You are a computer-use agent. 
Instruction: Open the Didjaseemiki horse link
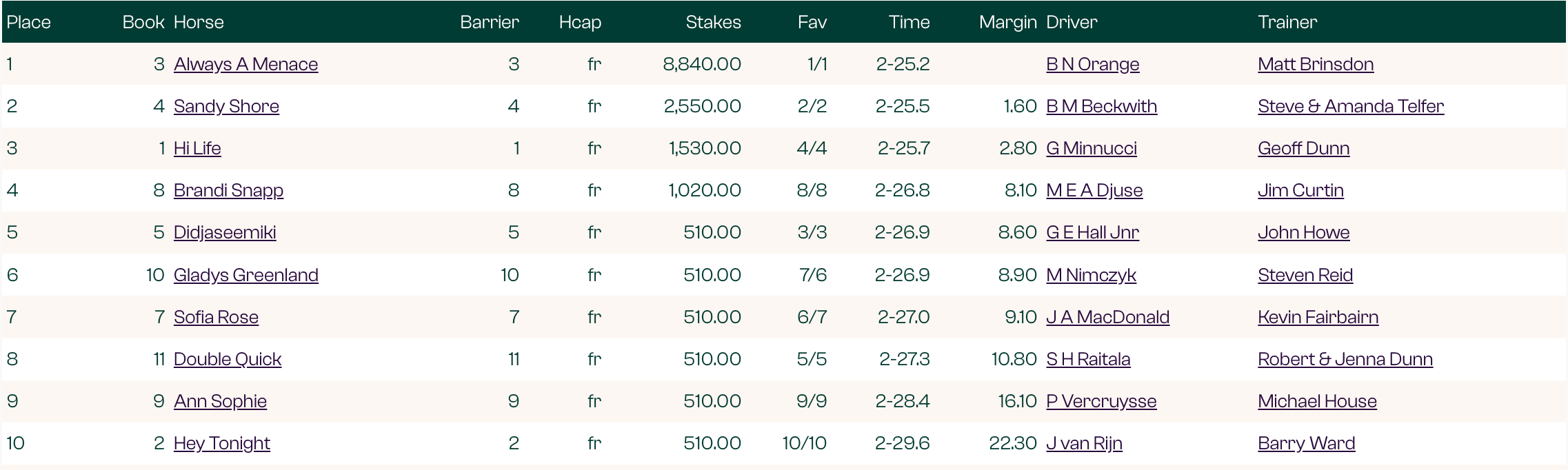[x=225, y=232]
